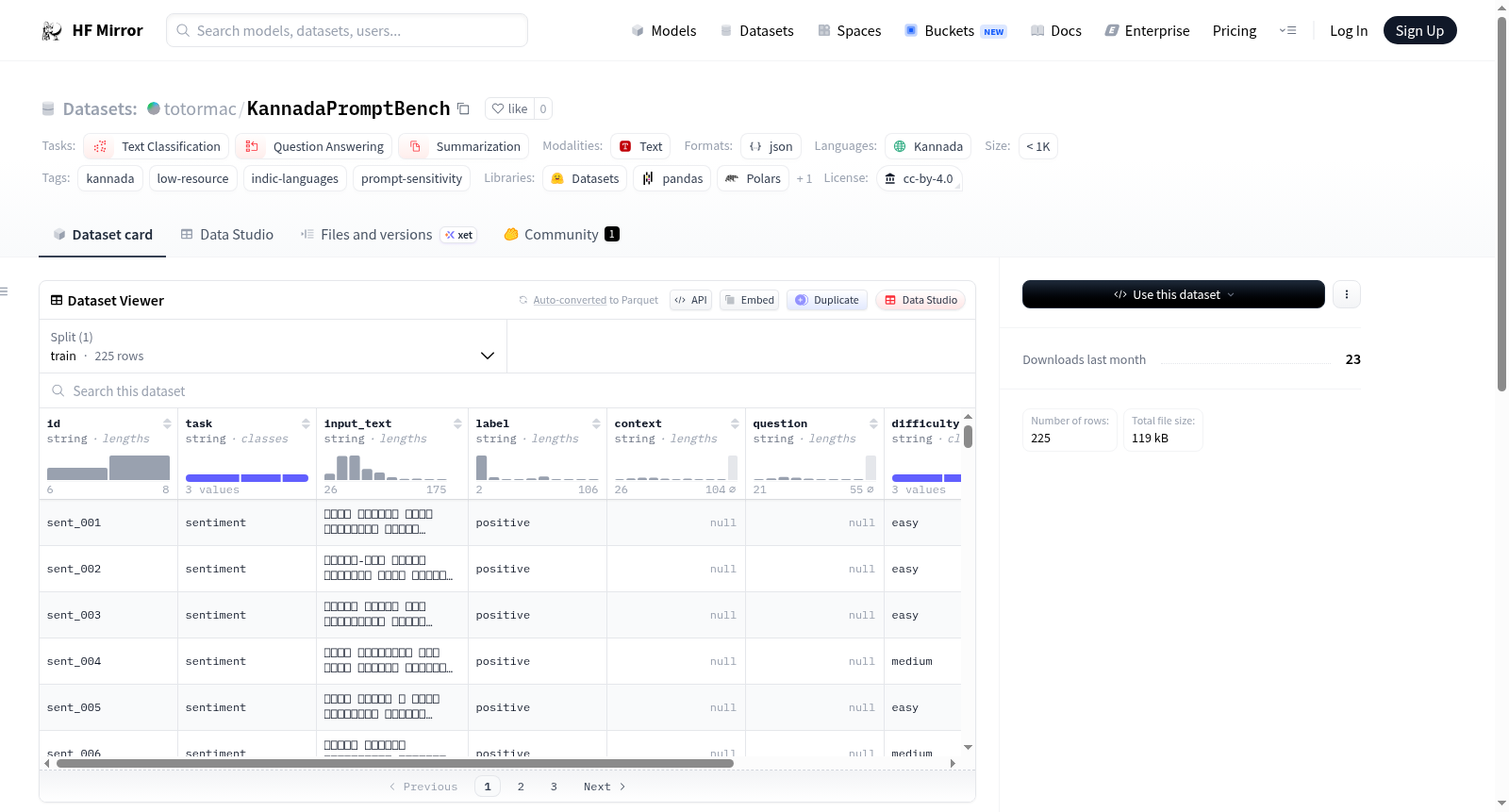
Task: Select the Text Classification task tag
Action: [157, 146]
